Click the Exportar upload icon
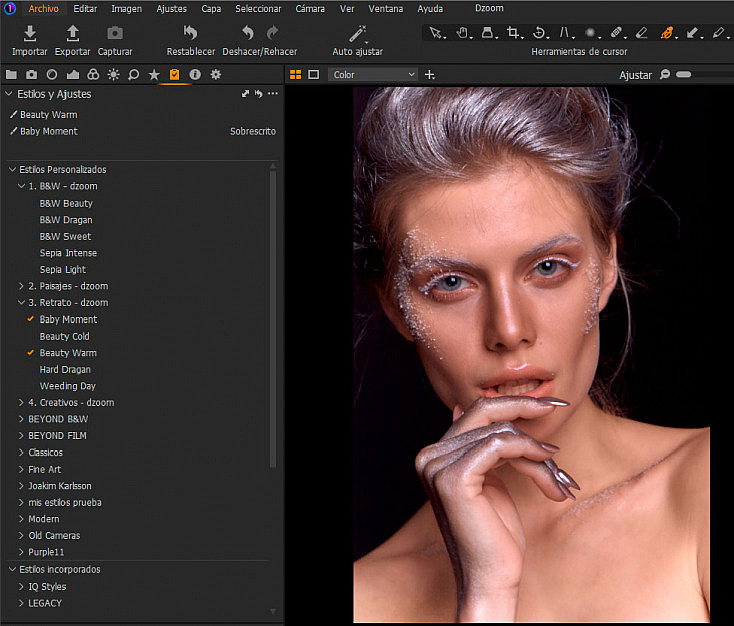 (x=73, y=34)
